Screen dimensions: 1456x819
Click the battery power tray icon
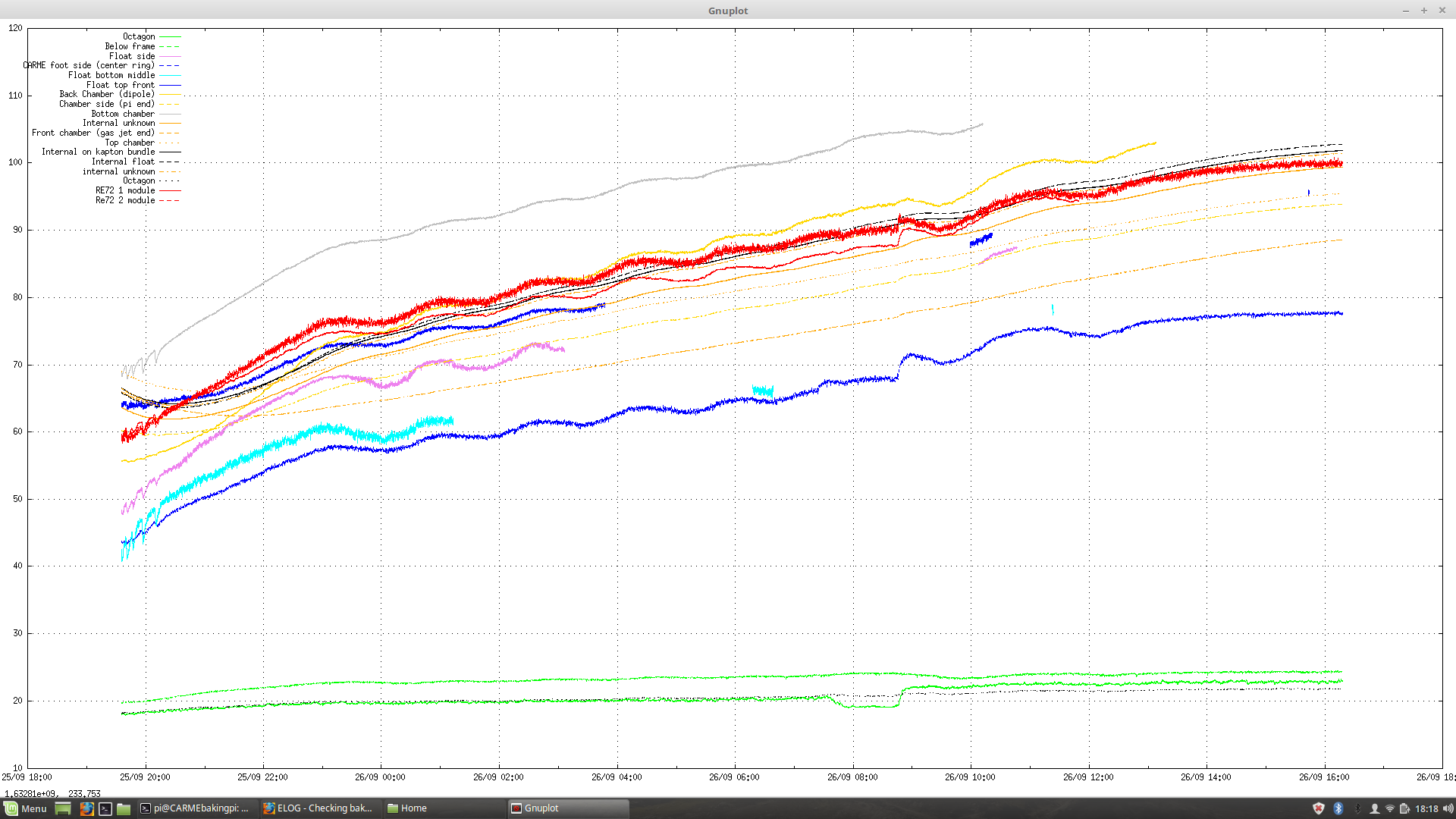tap(1404, 808)
